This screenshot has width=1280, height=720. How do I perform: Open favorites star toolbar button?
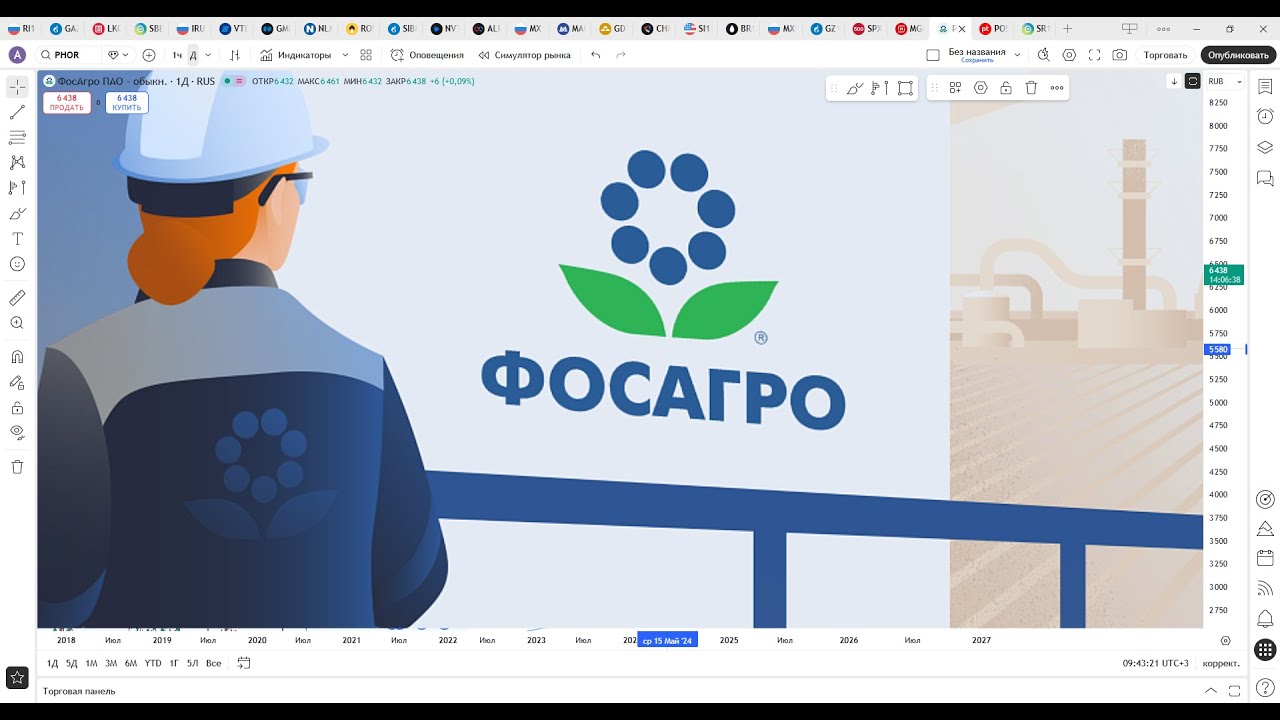[17, 677]
